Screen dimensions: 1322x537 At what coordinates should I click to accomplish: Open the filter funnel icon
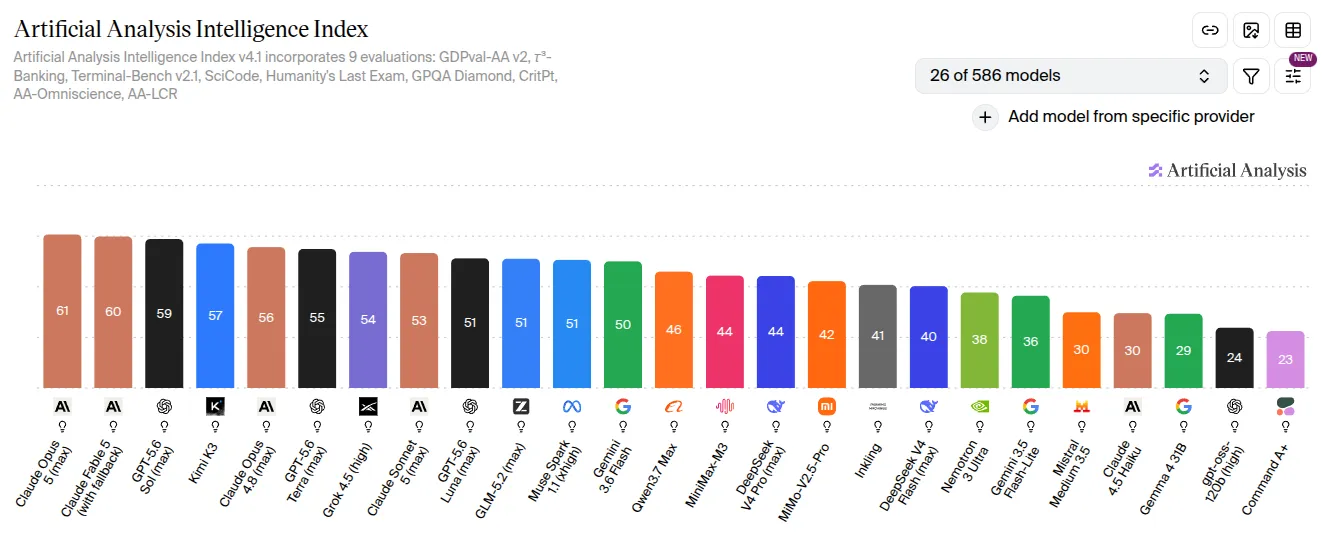coord(1251,76)
